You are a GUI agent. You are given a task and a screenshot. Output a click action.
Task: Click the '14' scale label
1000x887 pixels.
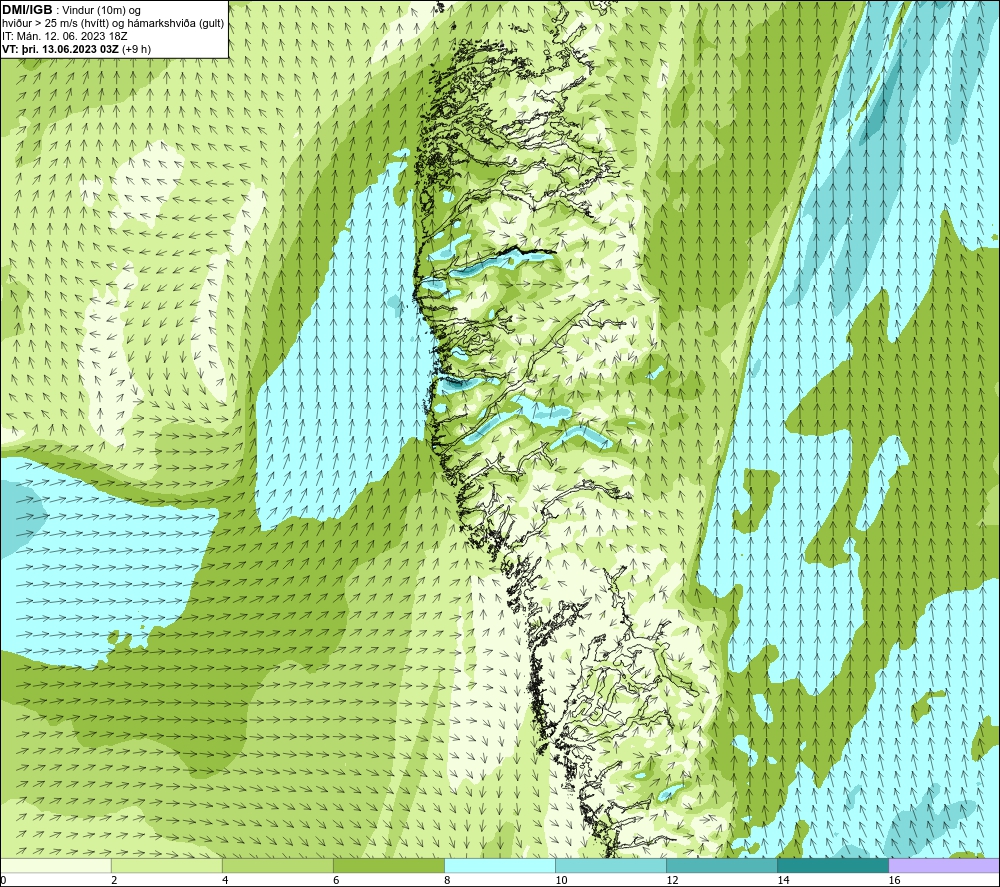pyautogui.click(x=783, y=881)
